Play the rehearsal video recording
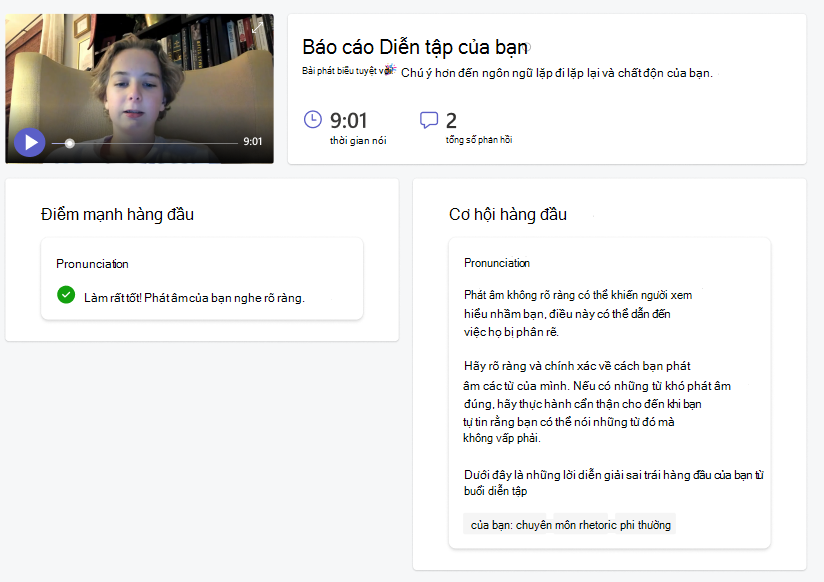 click(29, 142)
